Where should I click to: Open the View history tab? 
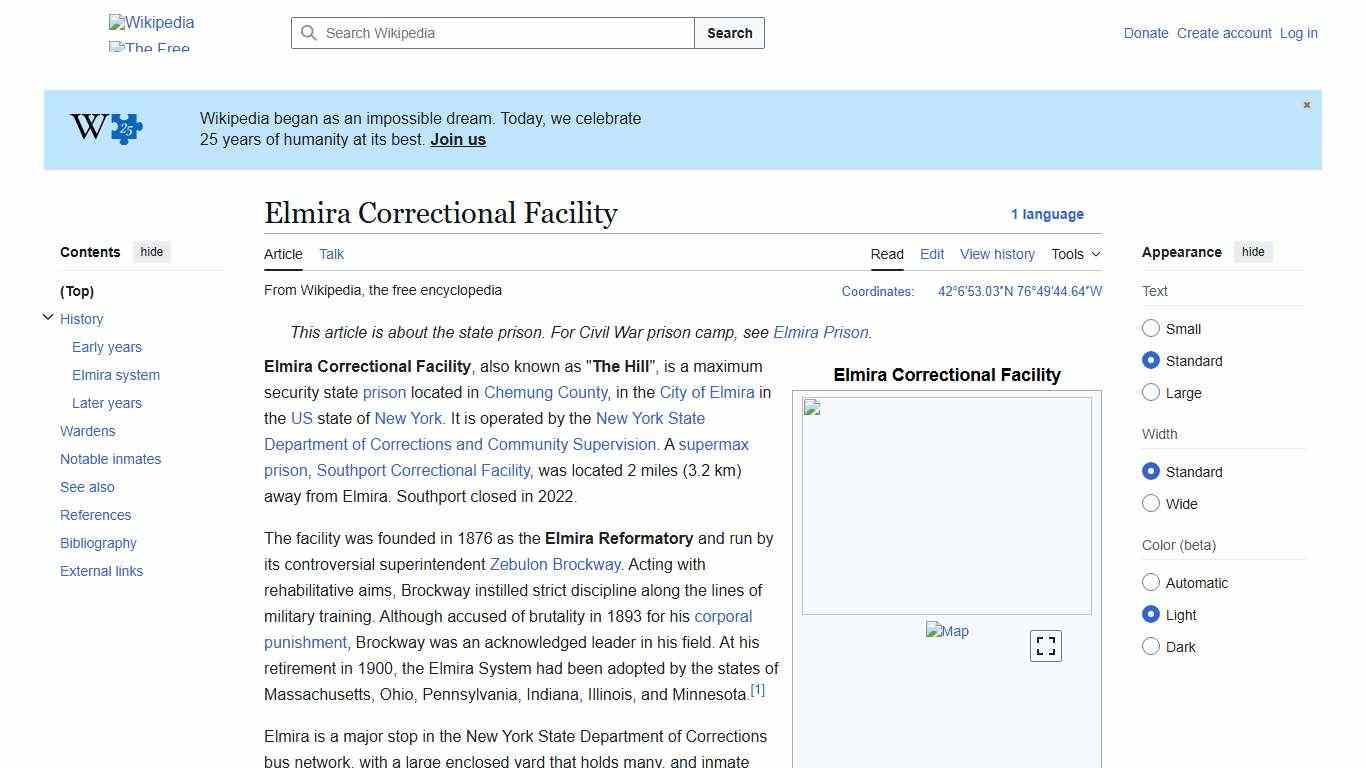click(997, 254)
